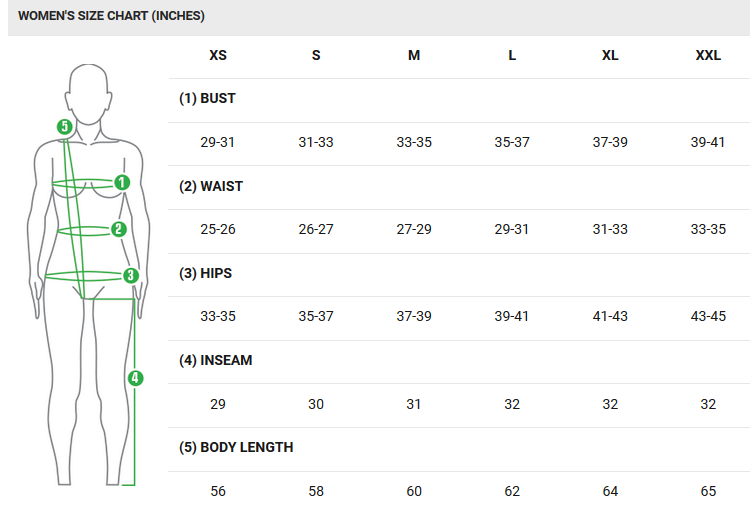Select the XS column header

(x=218, y=56)
